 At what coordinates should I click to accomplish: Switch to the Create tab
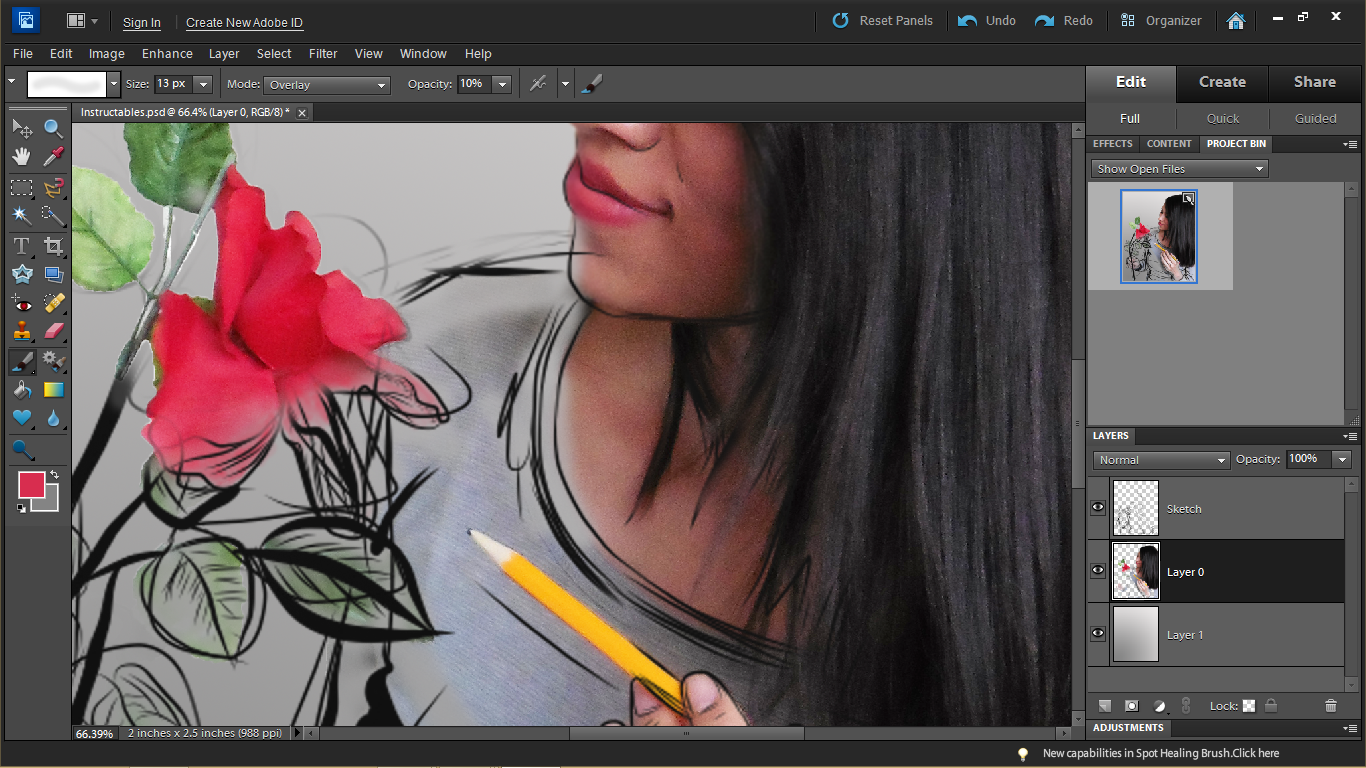1222,82
